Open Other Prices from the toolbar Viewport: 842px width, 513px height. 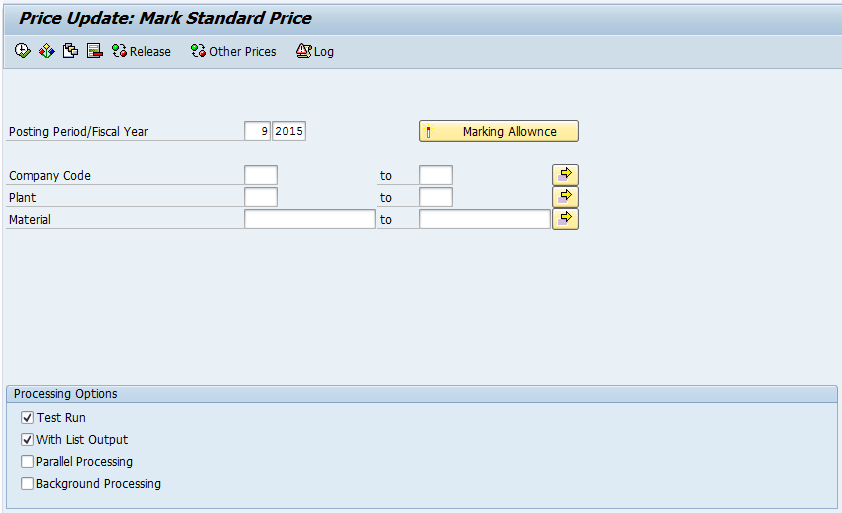point(234,51)
